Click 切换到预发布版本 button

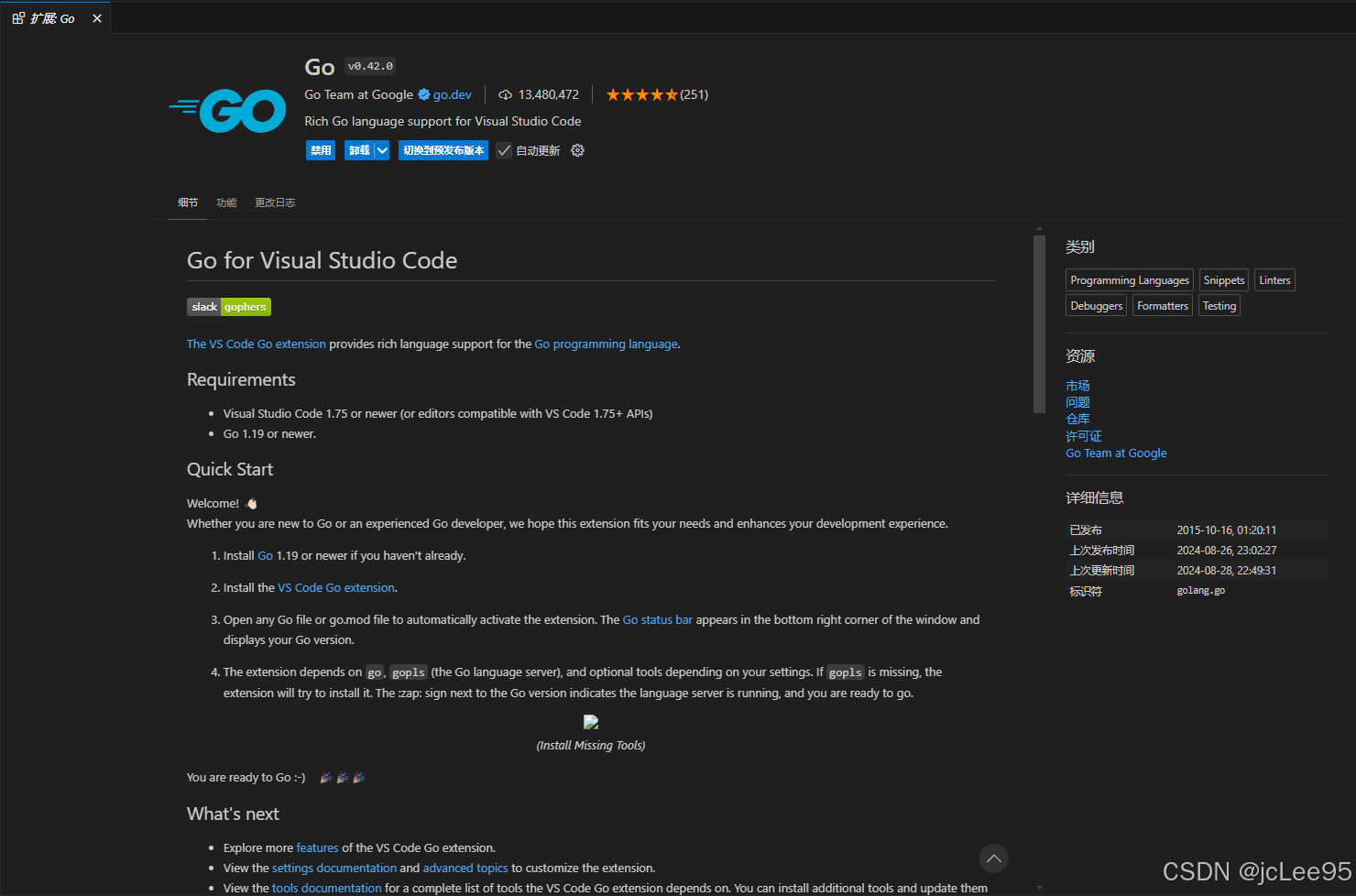(x=443, y=150)
